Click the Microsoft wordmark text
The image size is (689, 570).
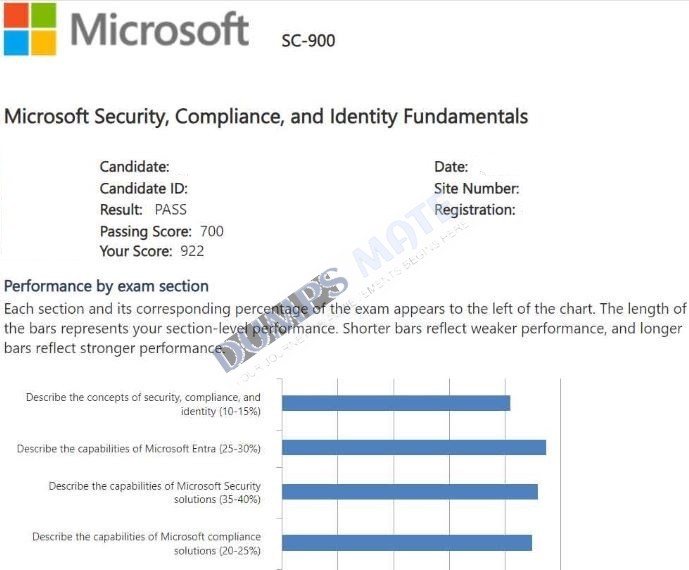point(160,29)
